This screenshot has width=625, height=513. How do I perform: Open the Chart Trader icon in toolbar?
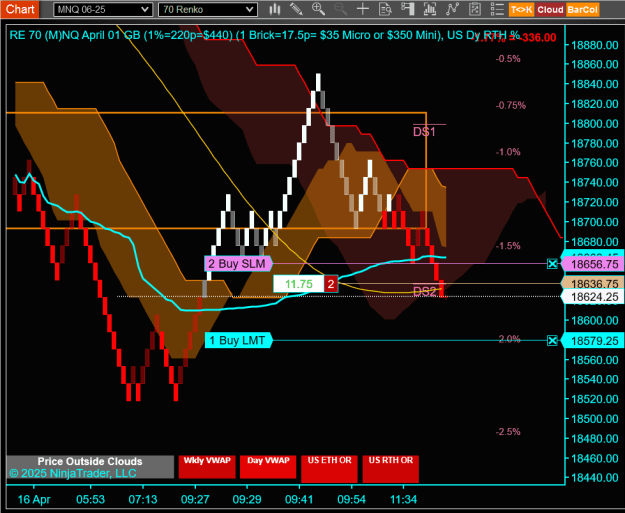407,9
